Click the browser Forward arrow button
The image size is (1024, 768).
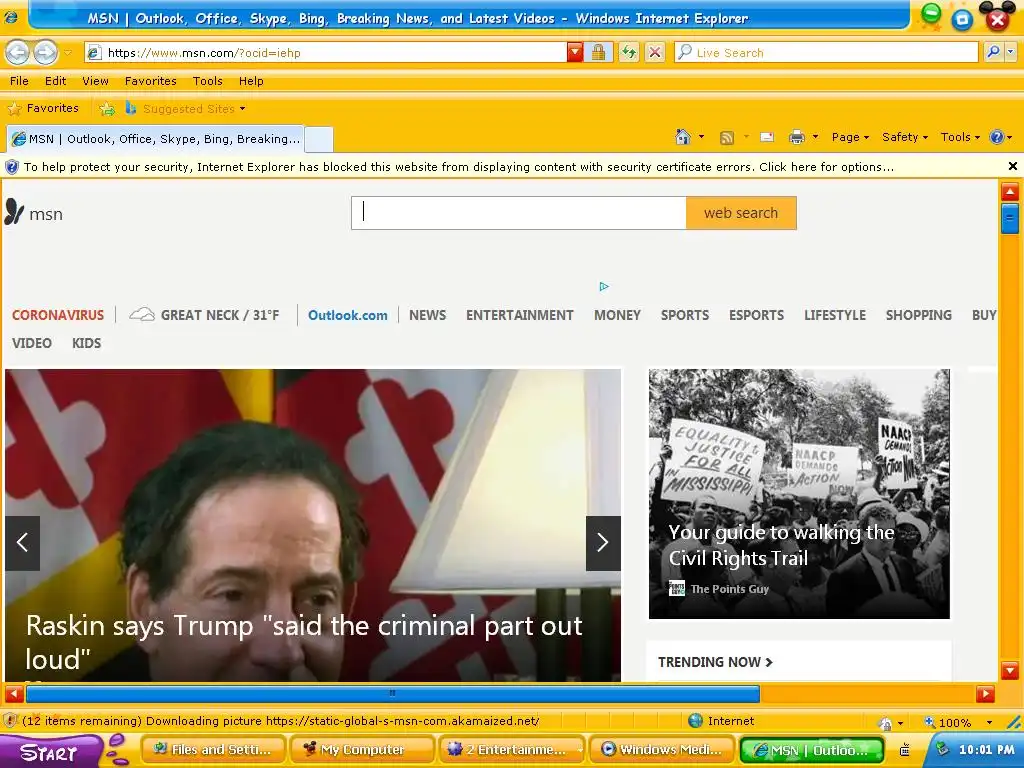click(44, 53)
